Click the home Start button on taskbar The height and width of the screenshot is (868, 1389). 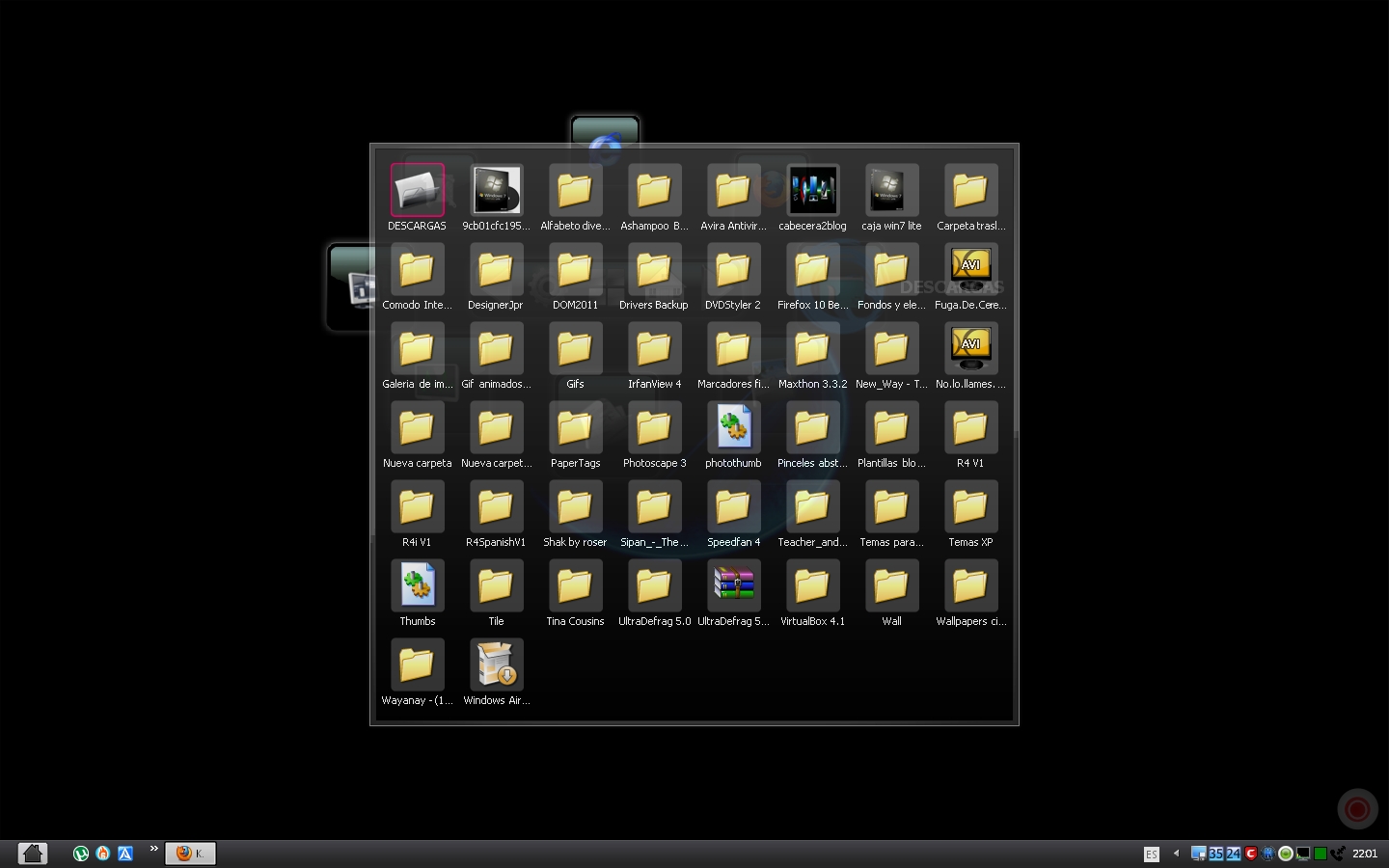33,854
